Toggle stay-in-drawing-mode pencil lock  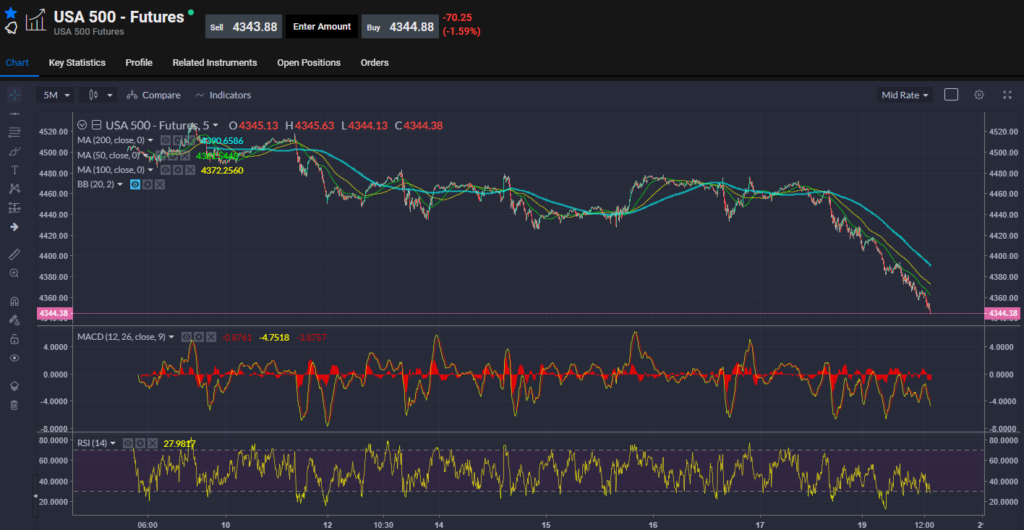14,320
